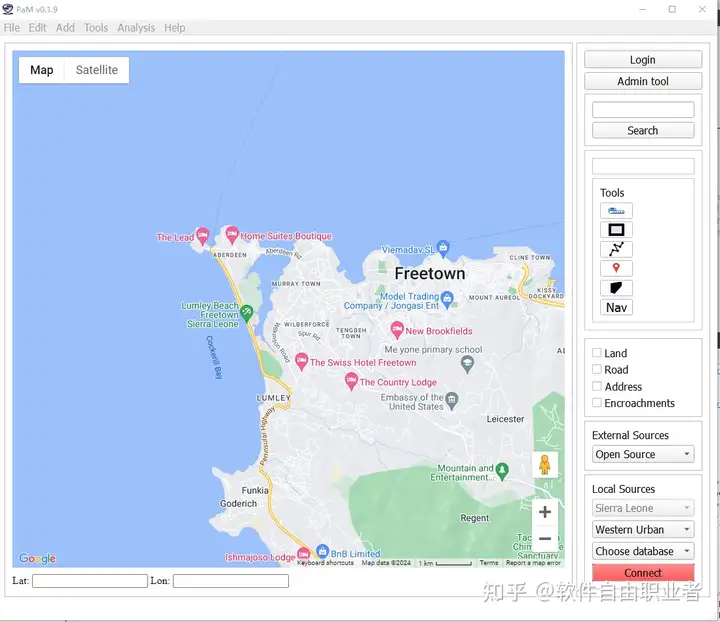Focus the search text field above Search

(643, 110)
